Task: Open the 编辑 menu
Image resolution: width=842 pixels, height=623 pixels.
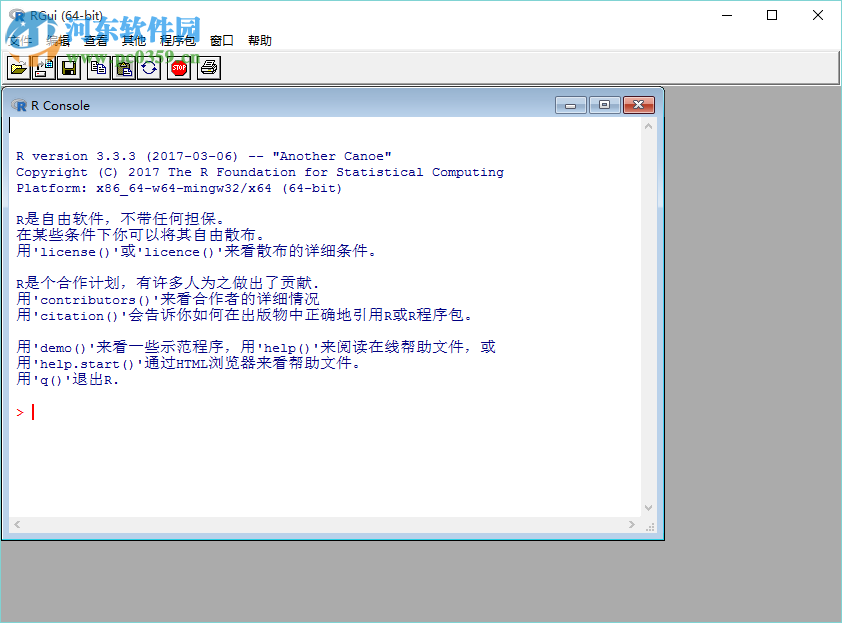Action: pyautogui.click(x=58, y=40)
